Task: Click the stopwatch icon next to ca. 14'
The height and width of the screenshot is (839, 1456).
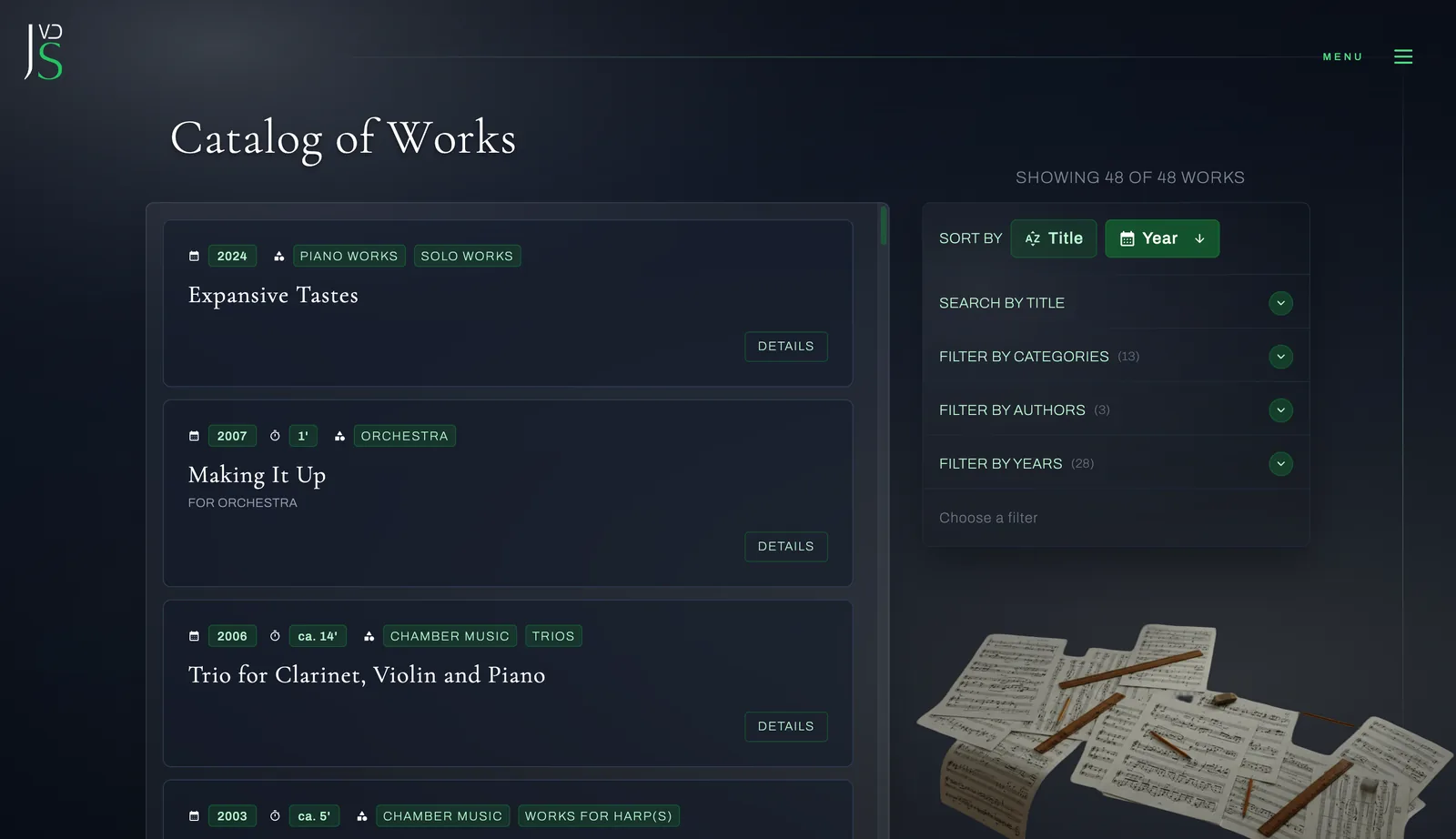Action: [275, 637]
